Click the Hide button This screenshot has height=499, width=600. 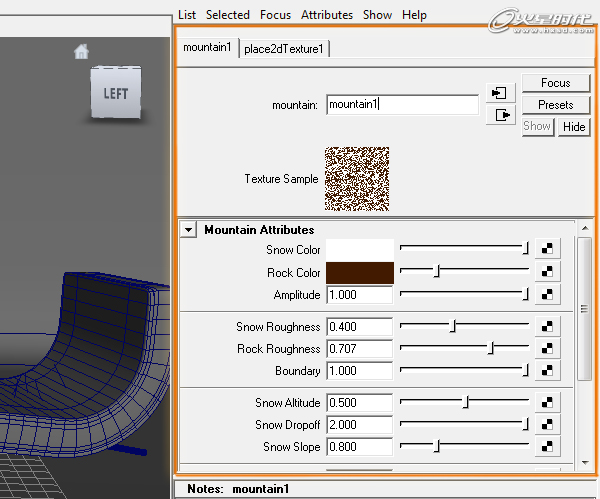tap(574, 126)
